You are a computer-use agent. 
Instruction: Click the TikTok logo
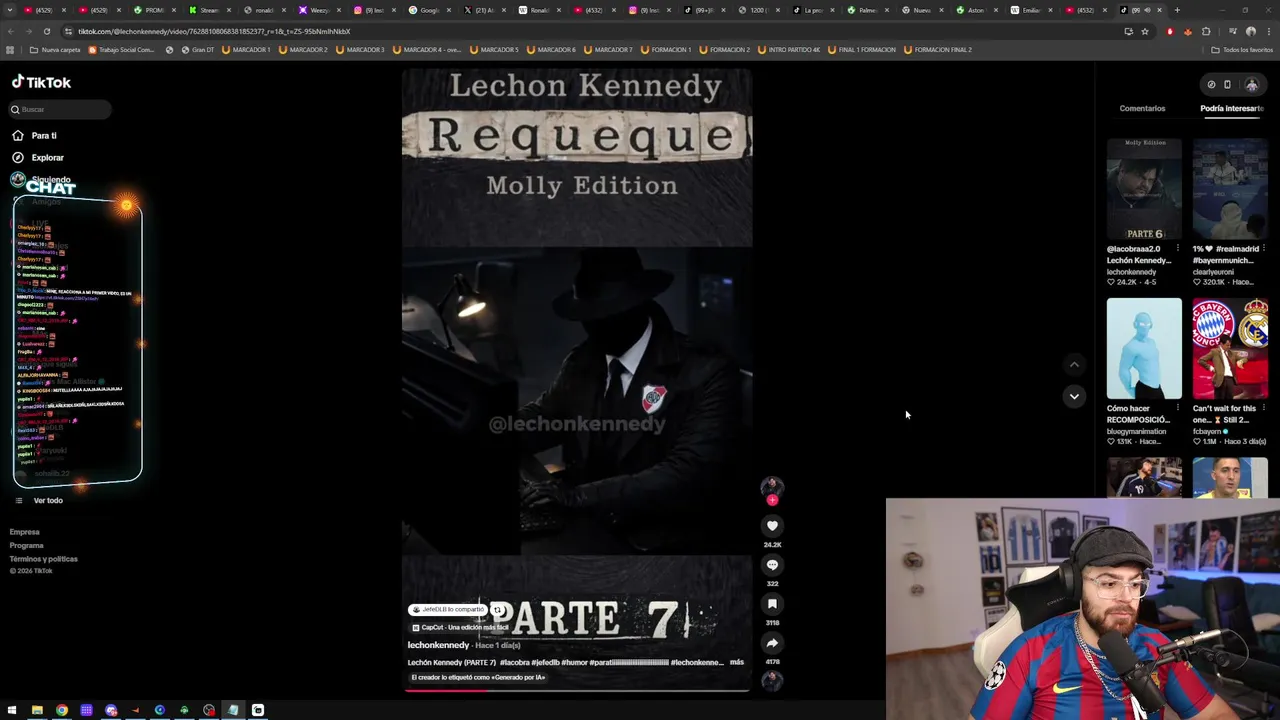click(41, 82)
